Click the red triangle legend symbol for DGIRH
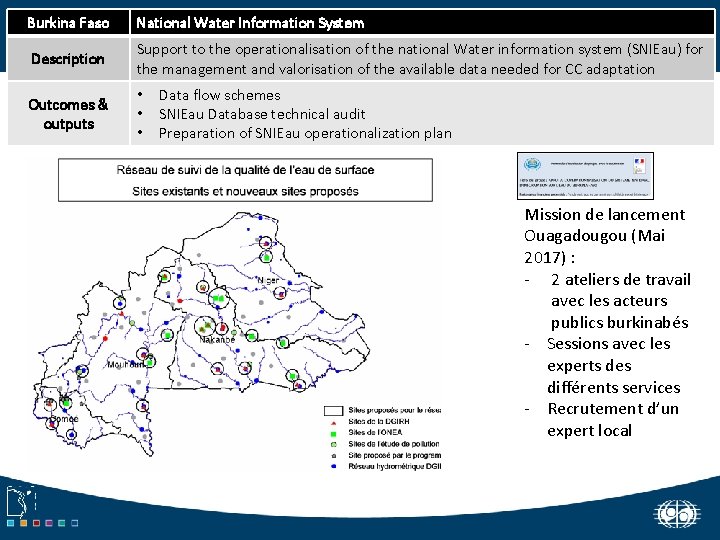Image resolution: width=720 pixels, height=540 pixels. coord(334,422)
